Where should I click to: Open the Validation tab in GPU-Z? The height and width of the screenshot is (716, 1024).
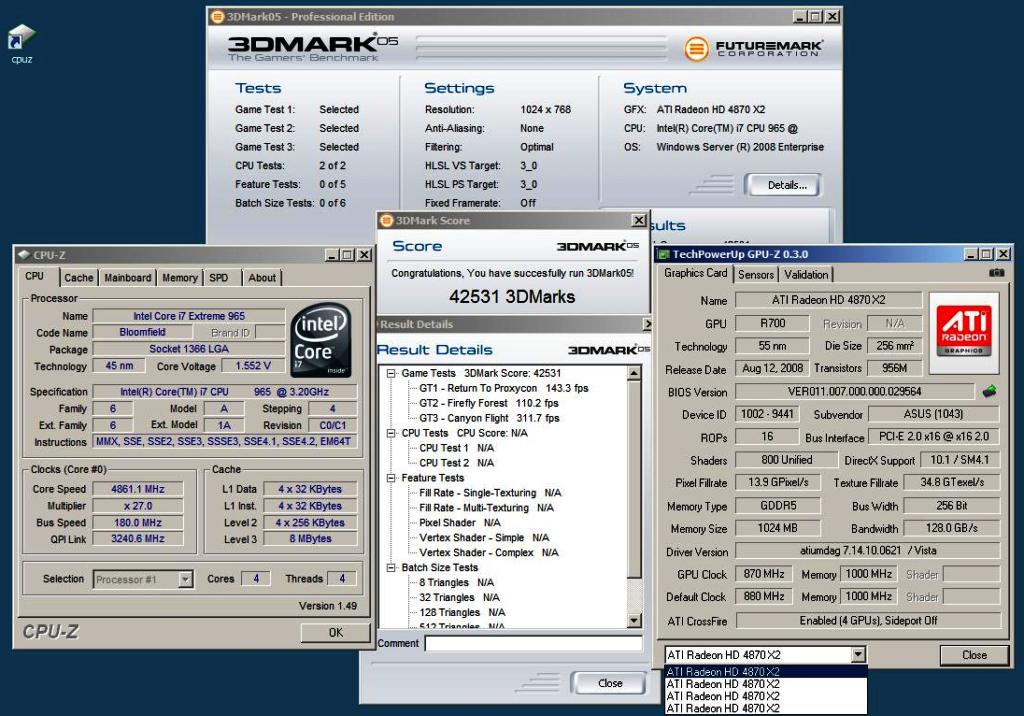(x=806, y=275)
